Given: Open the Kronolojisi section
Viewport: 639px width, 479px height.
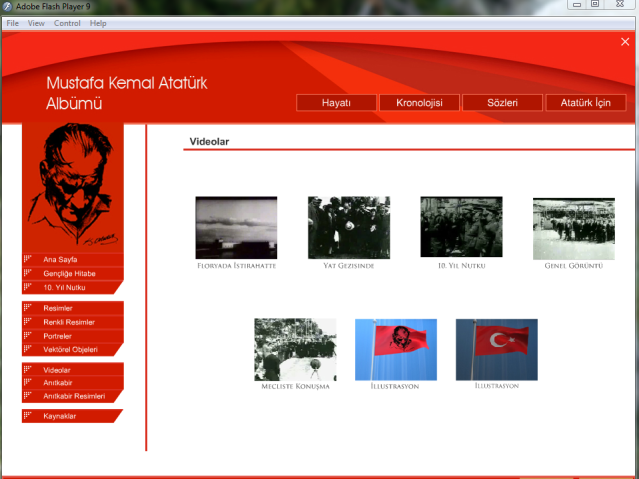Looking at the screenshot, I should coord(419,103).
